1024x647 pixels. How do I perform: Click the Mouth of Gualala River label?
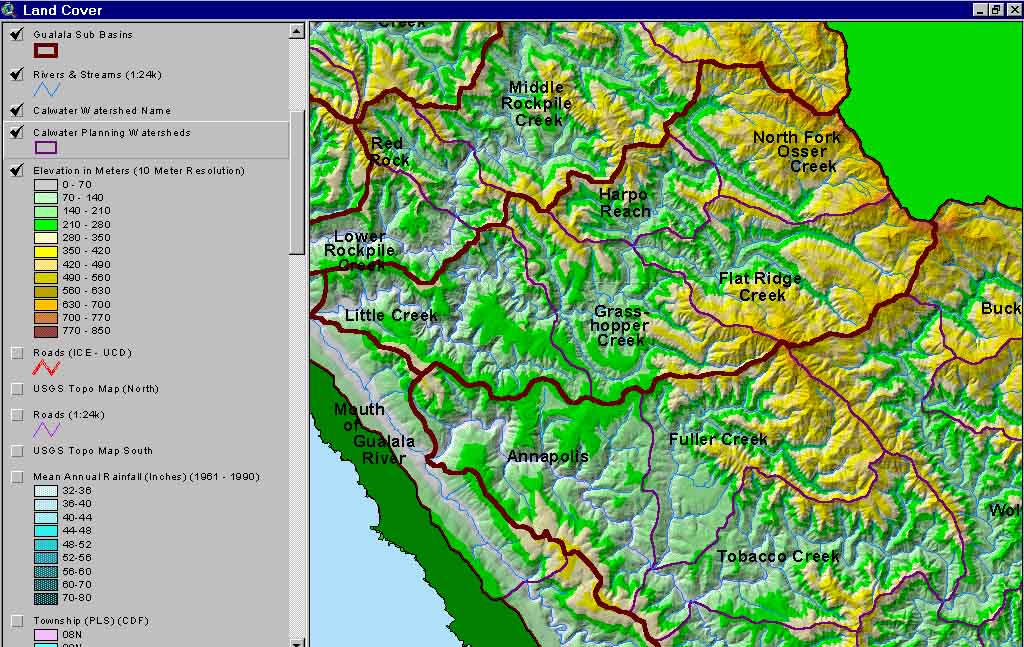[x=374, y=434]
